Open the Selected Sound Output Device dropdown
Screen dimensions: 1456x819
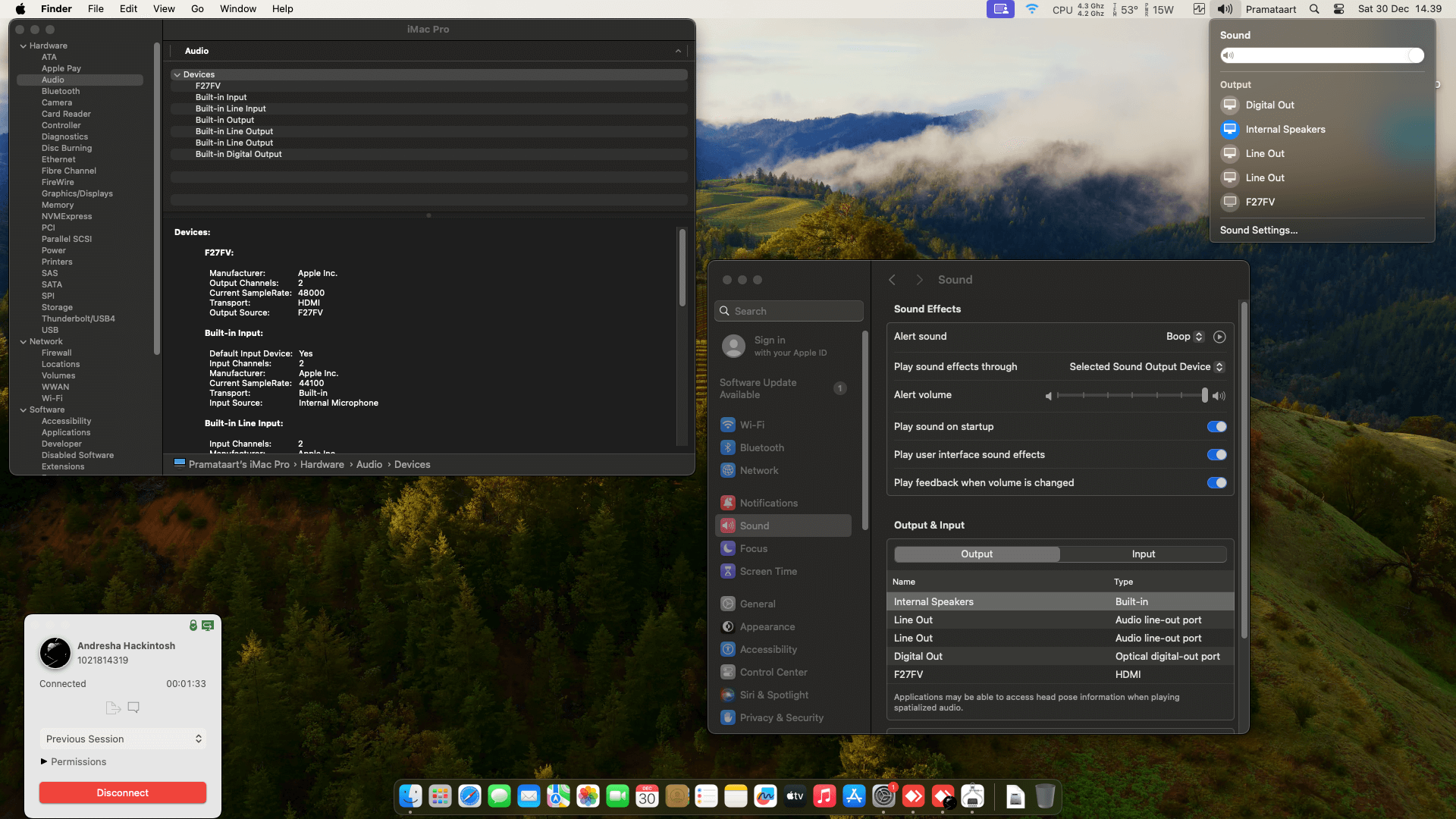(1146, 367)
